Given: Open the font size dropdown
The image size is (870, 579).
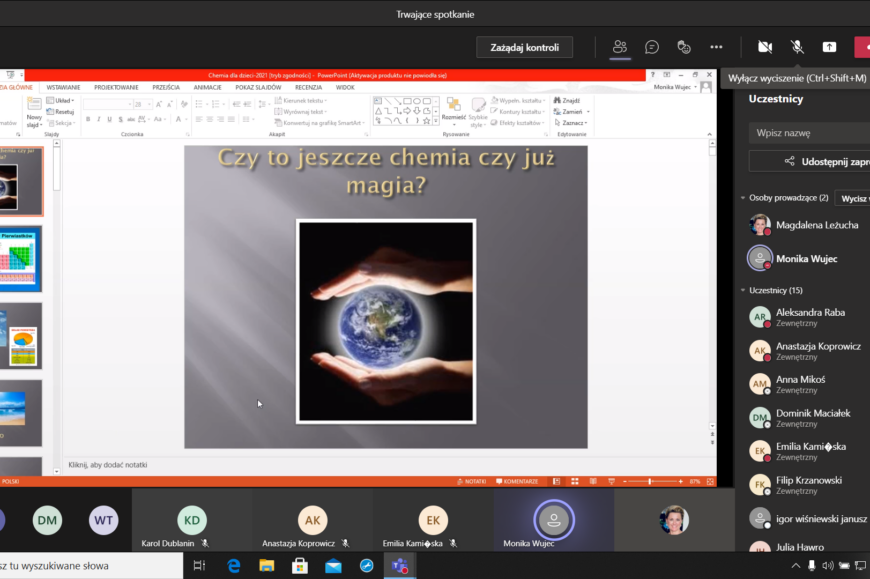Looking at the screenshot, I should pos(149,104).
